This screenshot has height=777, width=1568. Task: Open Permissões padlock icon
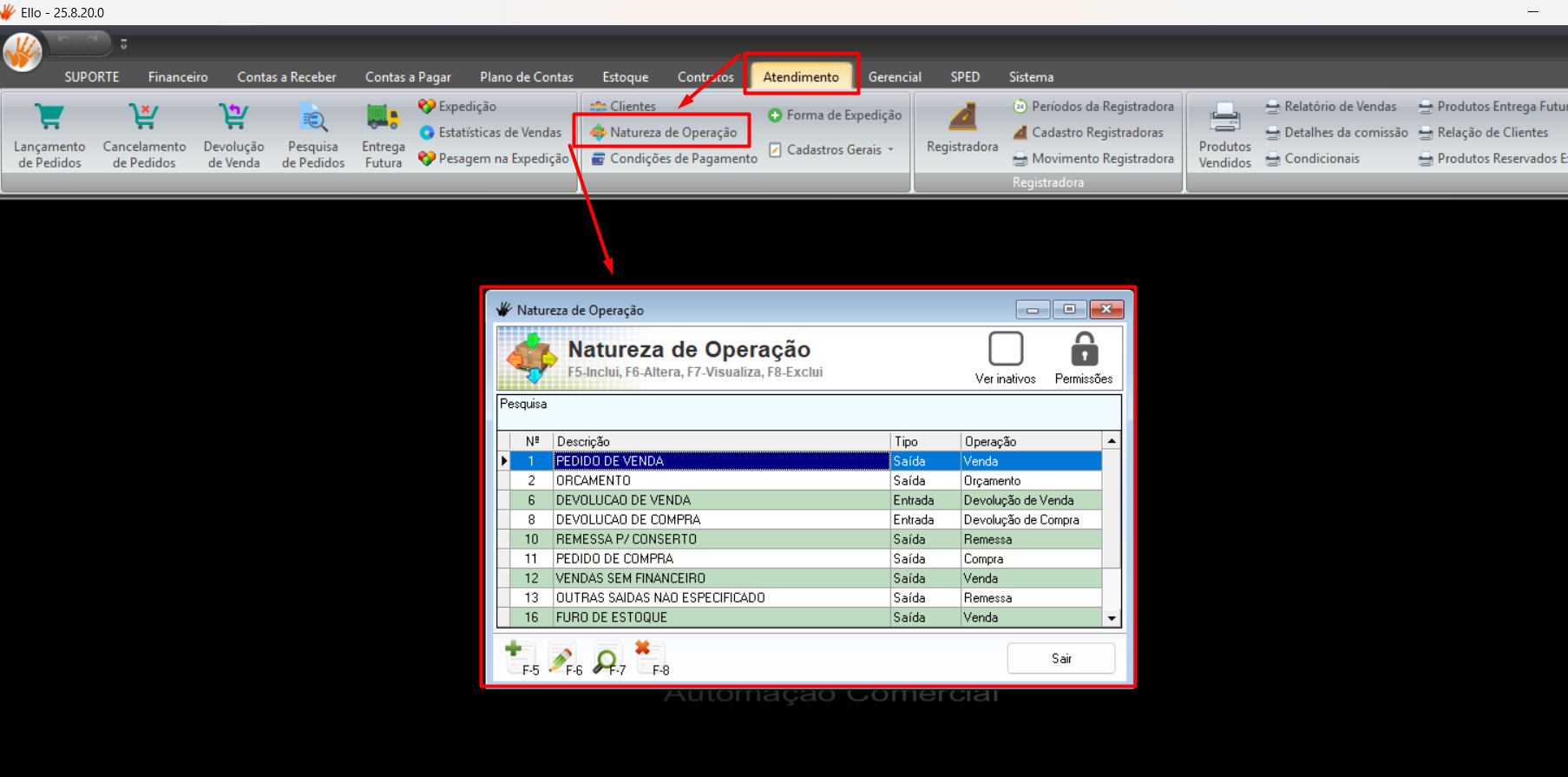(x=1084, y=350)
